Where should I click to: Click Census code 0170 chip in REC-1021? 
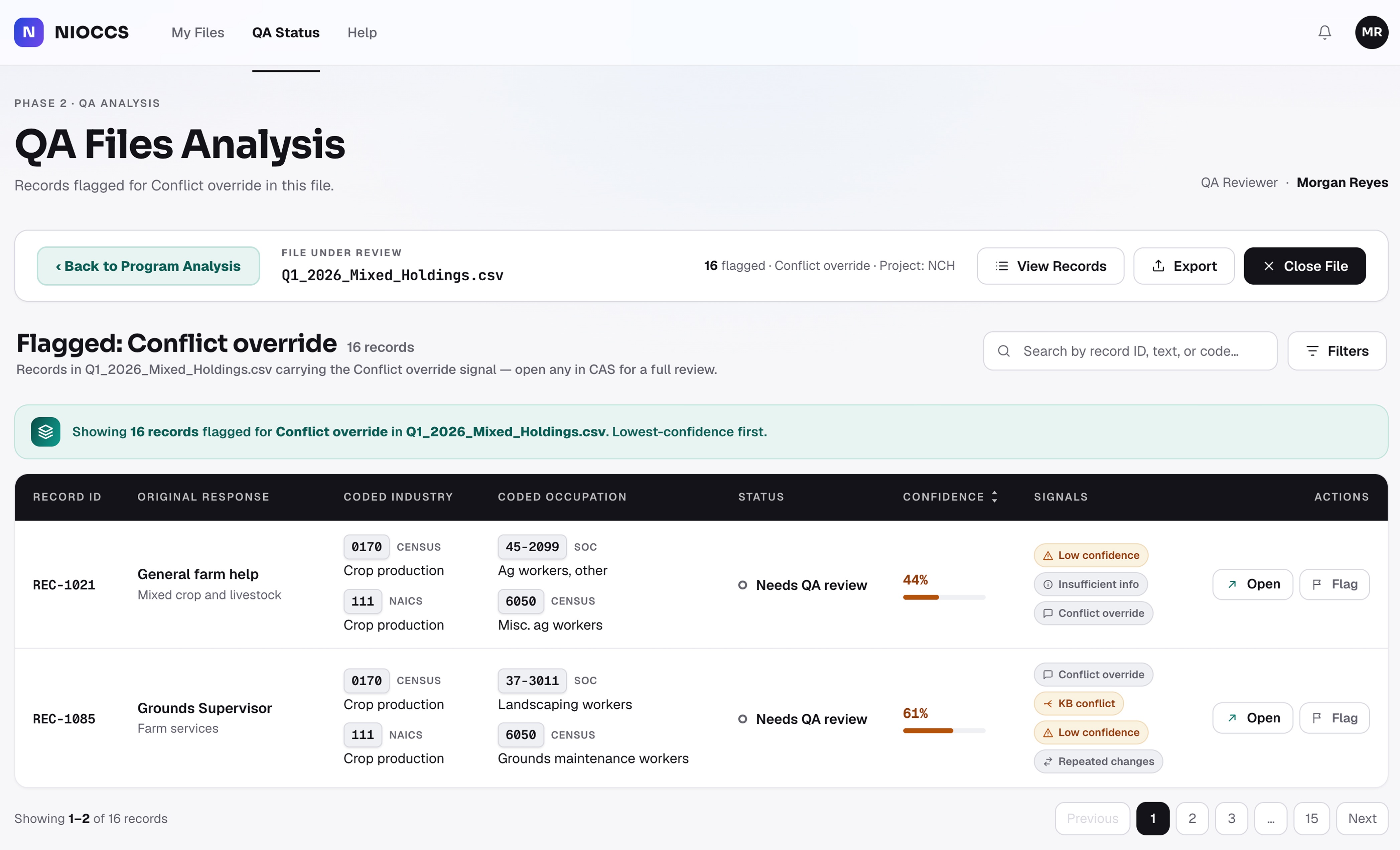[367, 547]
